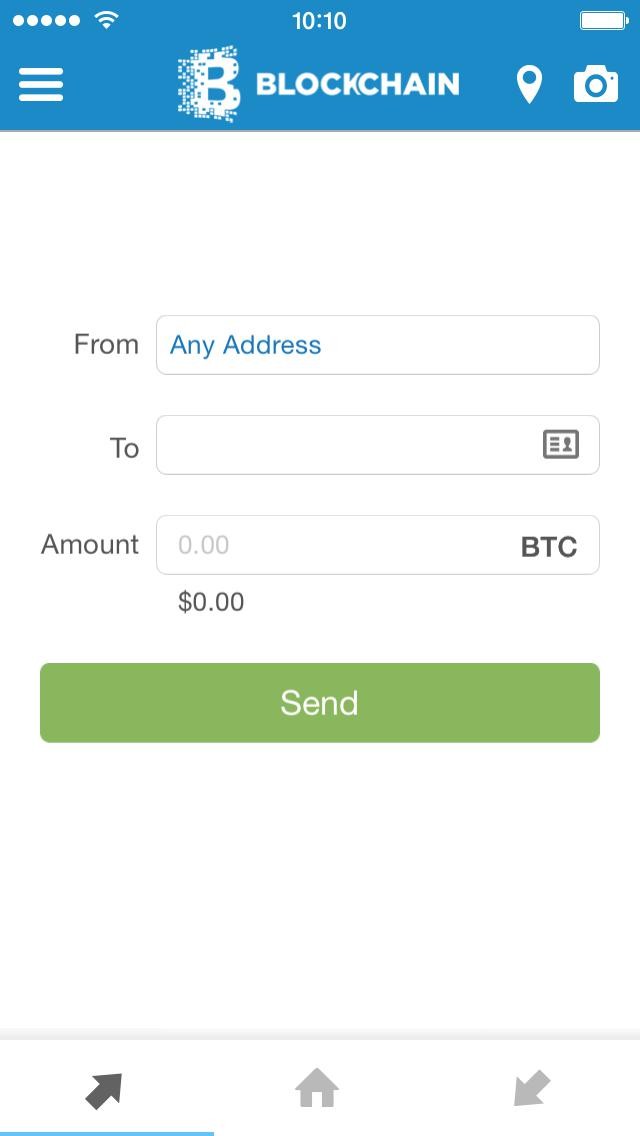Viewport: 640px width, 1136px height.
Task: Go to the Home tab
Action: coord(317,1088)
